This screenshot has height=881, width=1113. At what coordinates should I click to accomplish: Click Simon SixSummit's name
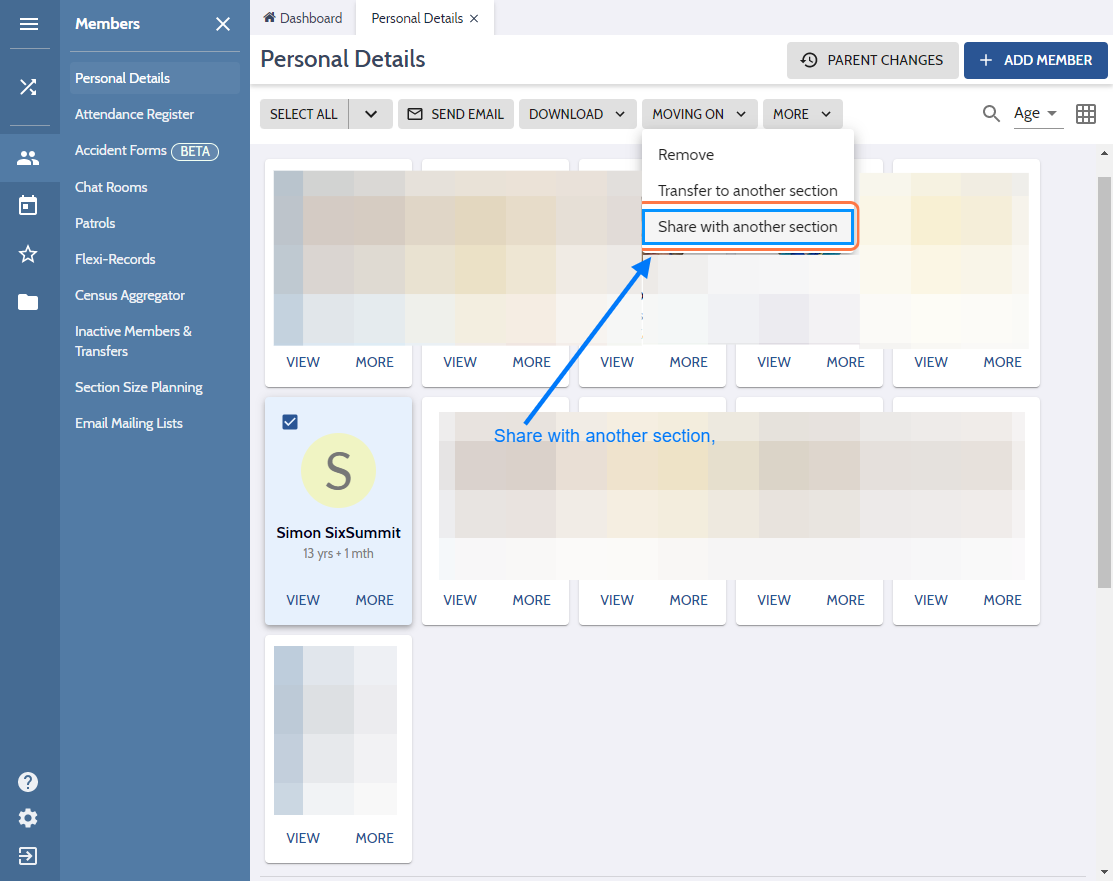(x=339, y=532)
